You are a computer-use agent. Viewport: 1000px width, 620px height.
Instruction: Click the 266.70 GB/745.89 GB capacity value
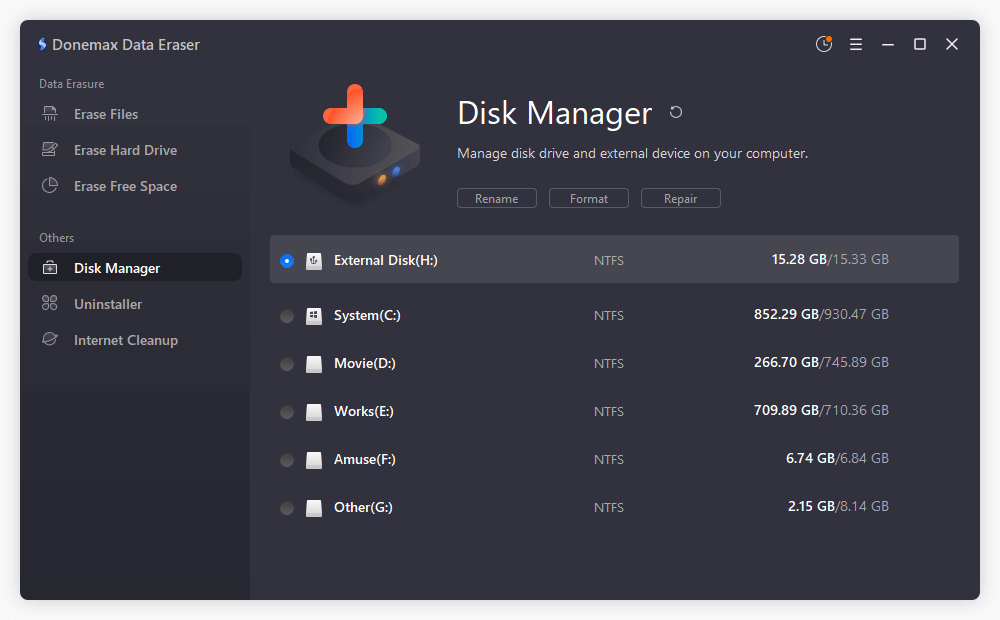[x=821, y=362]
